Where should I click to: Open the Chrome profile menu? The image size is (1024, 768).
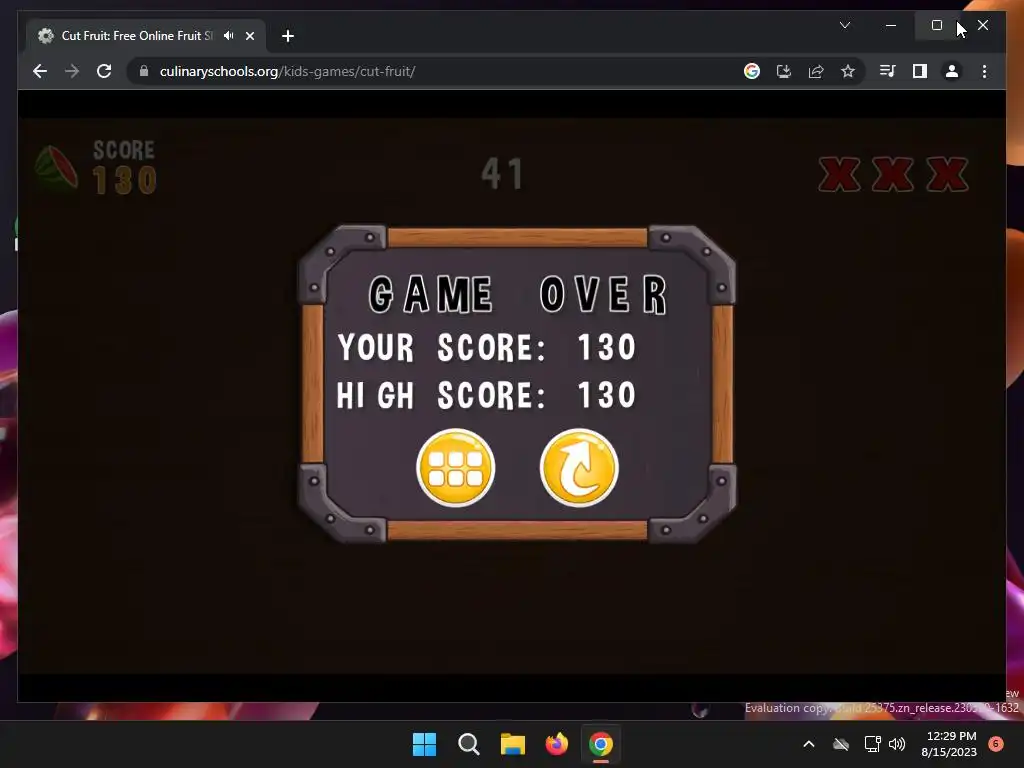[x=952, y=71]
